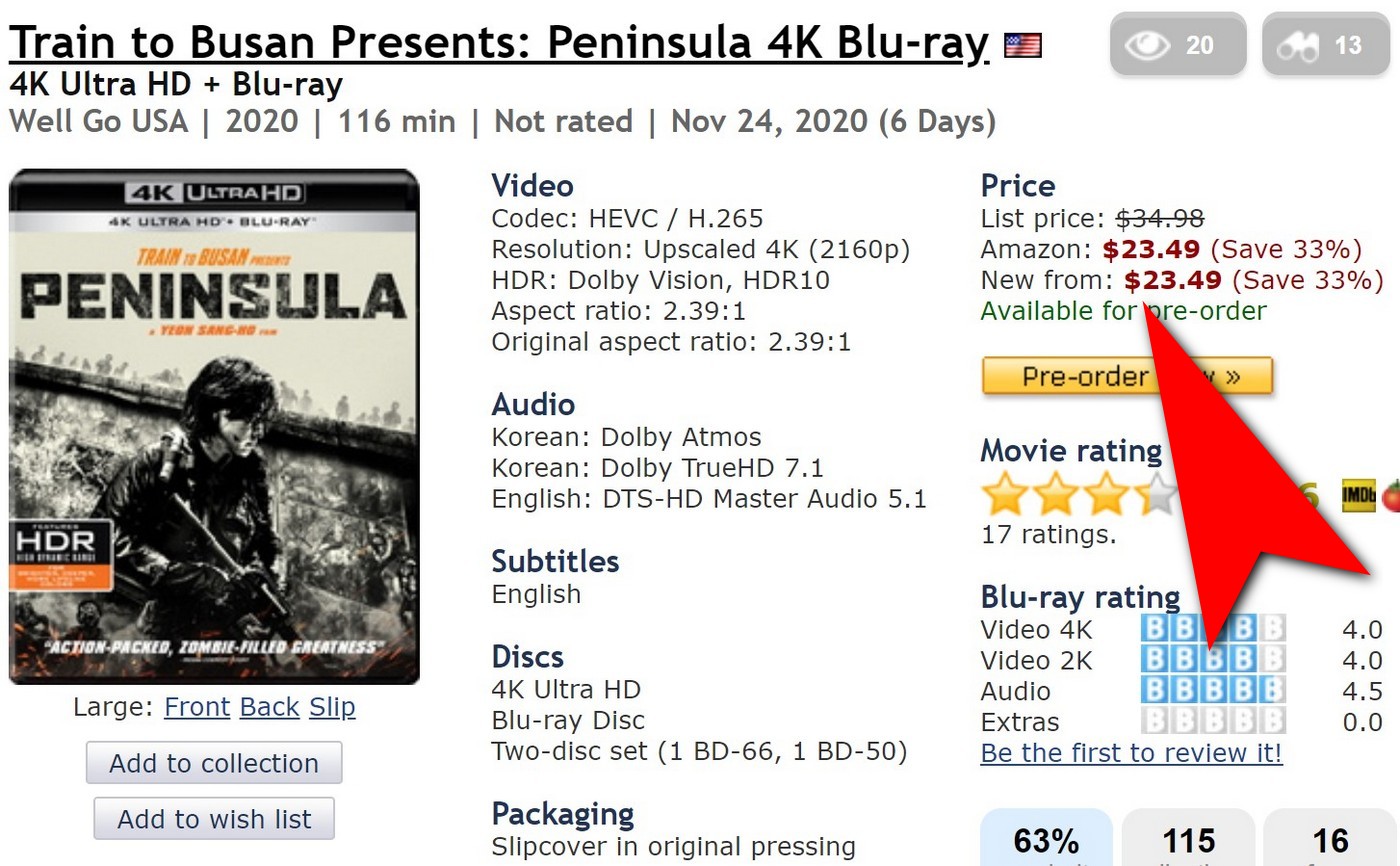Click the Peninsula cover art thumbnail
The image size is (1400, 866).
click(214, 427)
